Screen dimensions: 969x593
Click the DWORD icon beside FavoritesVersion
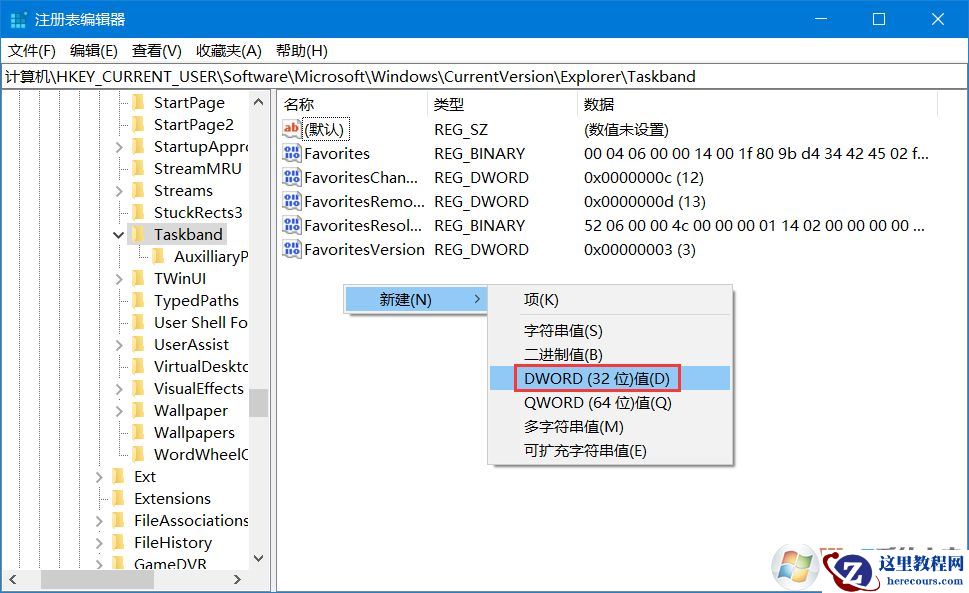click(x=290, y=249)
